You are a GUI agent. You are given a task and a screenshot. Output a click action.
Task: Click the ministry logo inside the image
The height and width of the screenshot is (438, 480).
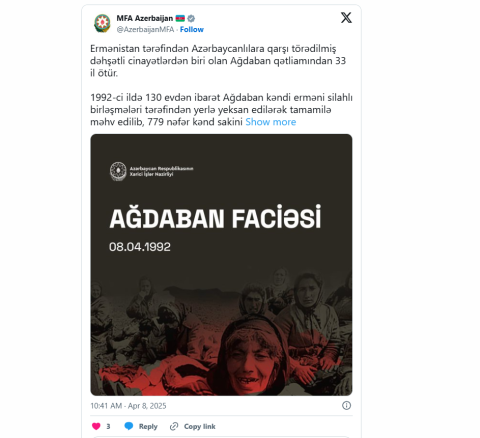(x=118, y=171)
